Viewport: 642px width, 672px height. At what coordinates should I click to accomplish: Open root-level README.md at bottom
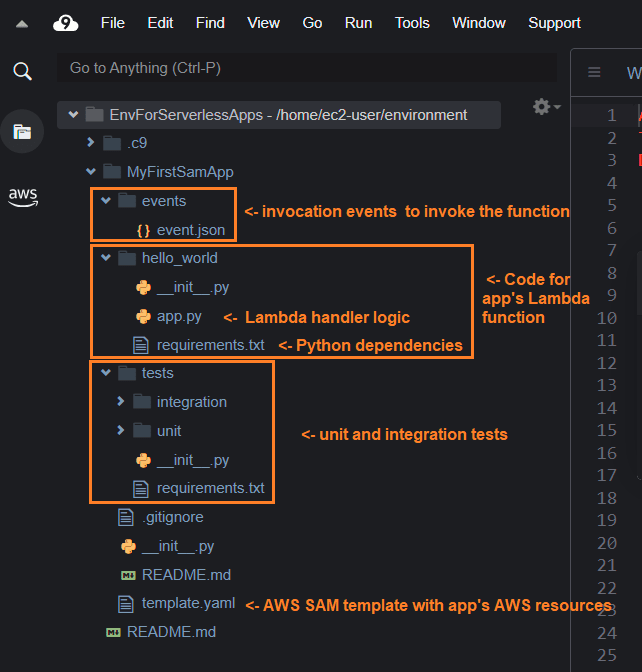(171, 632)
